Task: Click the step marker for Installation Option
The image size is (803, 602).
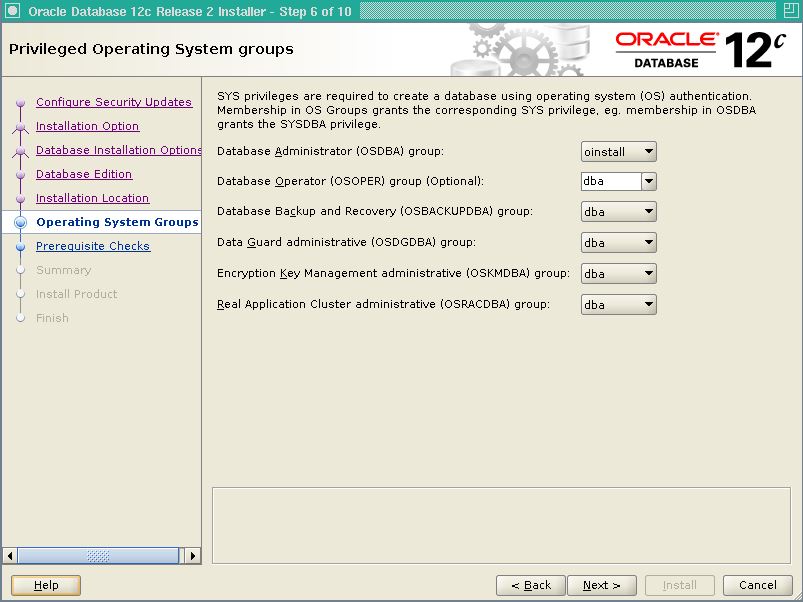Action: click(x=20, y=126)
